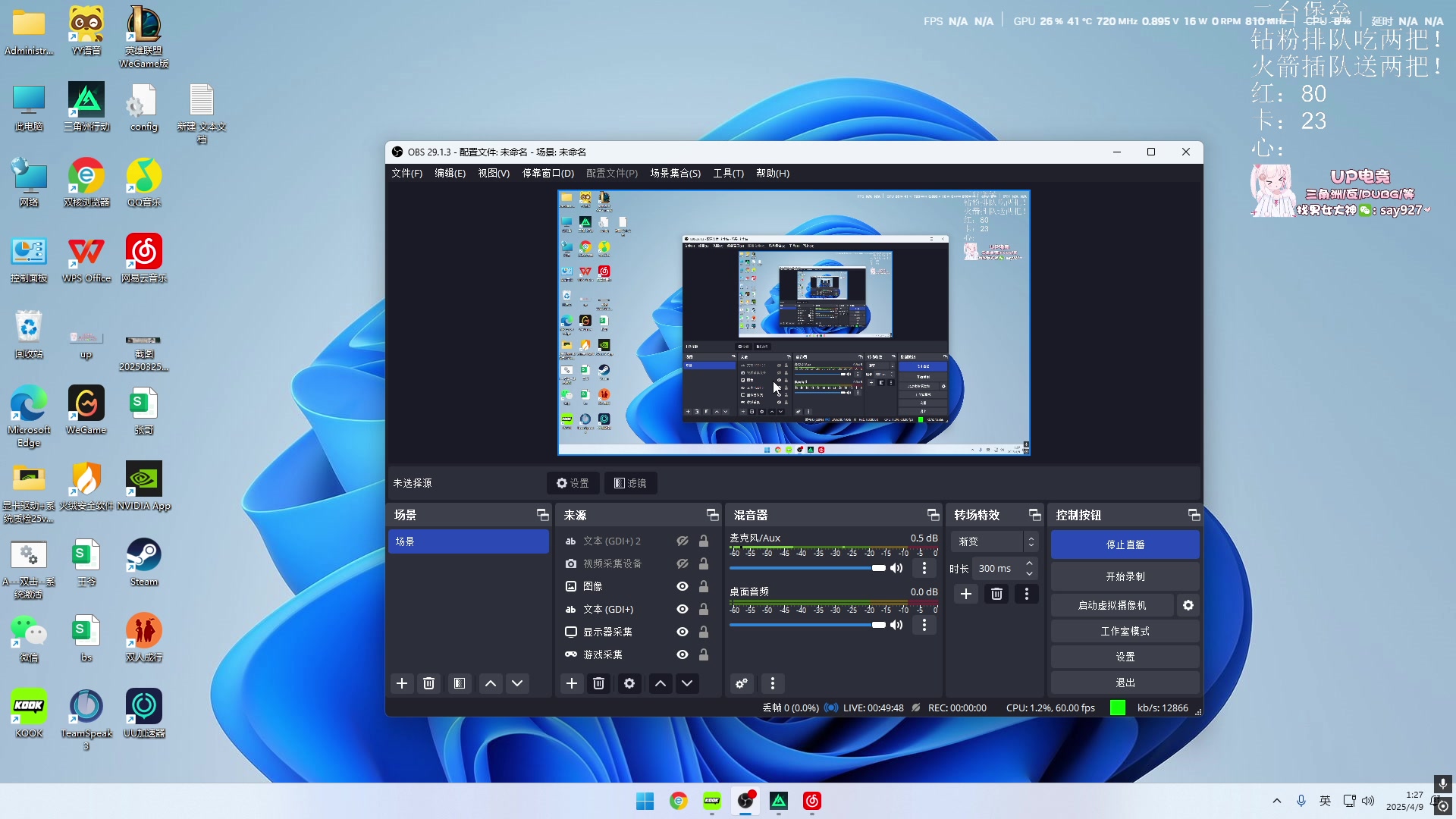
Task: Hide the 游戏采集 source
Action: click(682, 654)
